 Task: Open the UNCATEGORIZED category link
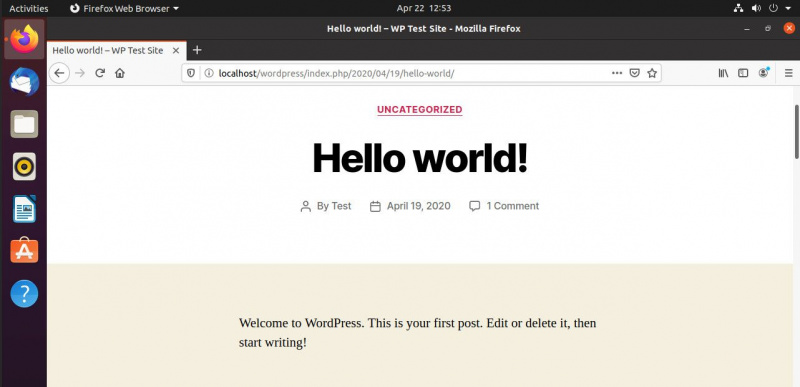coord(420,110)
